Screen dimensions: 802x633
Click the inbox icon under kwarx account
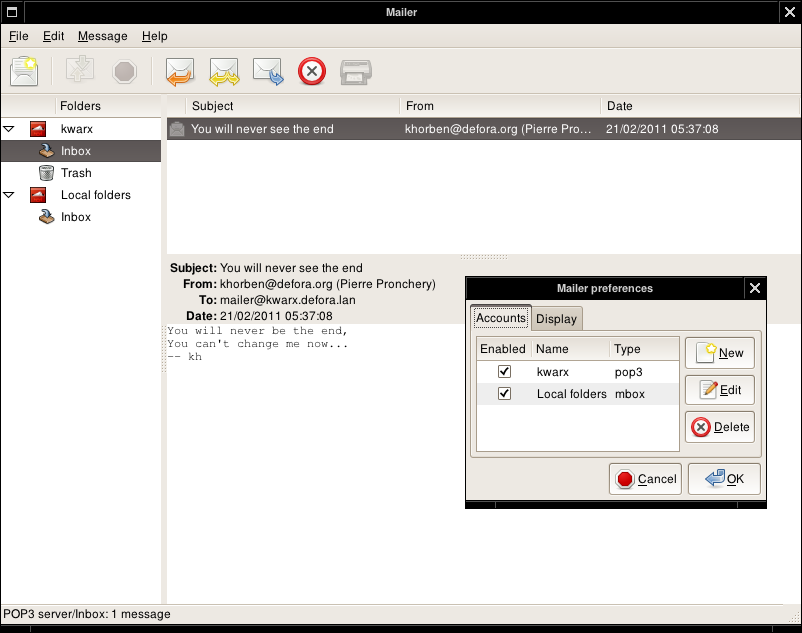pyautogui.click(x=47, y=151)
